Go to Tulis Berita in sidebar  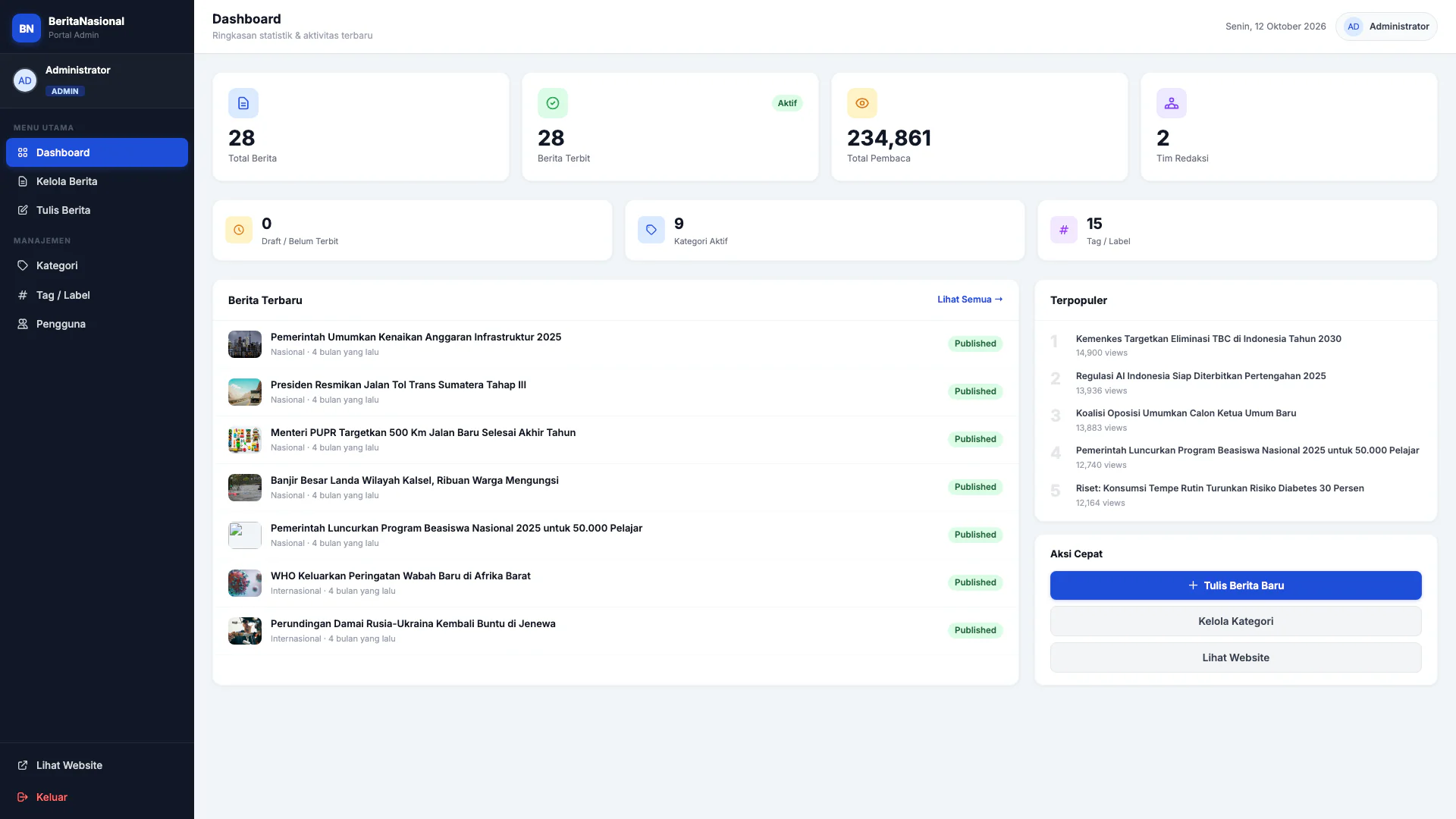[97, 210]
